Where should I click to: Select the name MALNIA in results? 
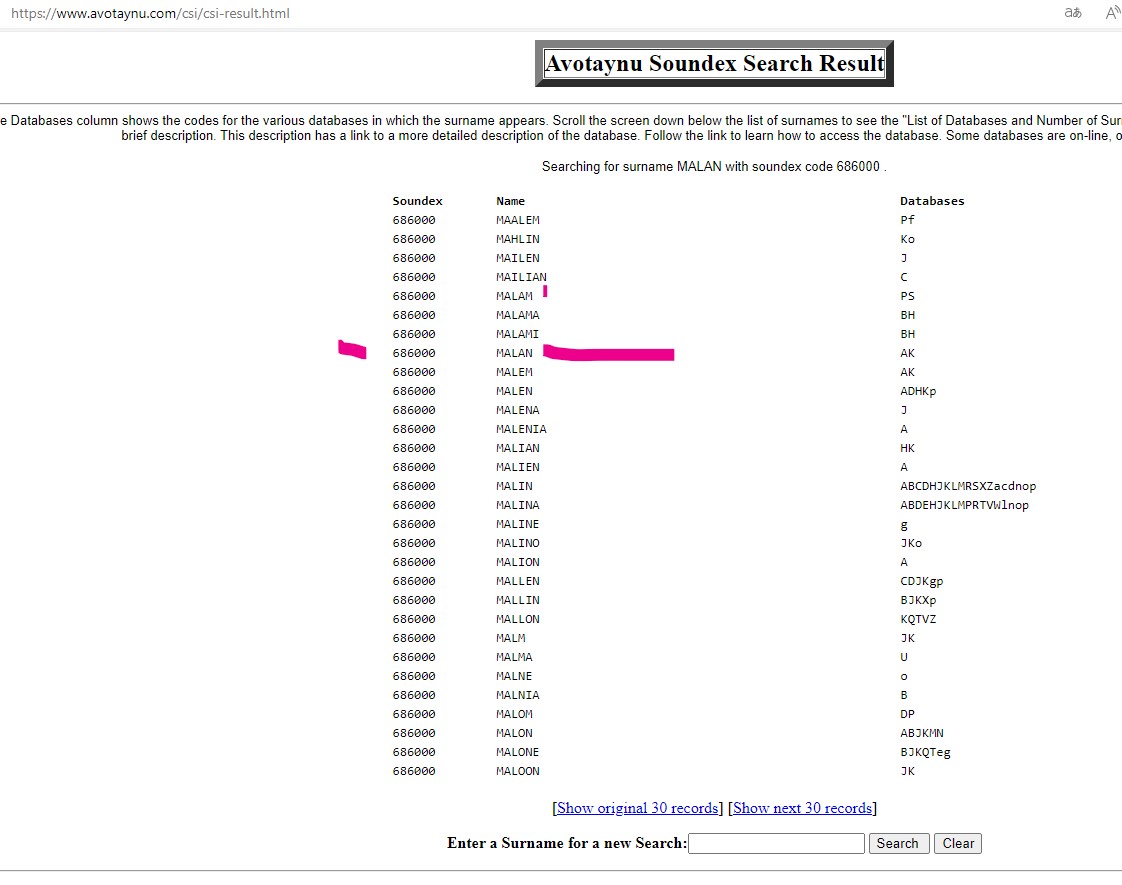(517, 695)
